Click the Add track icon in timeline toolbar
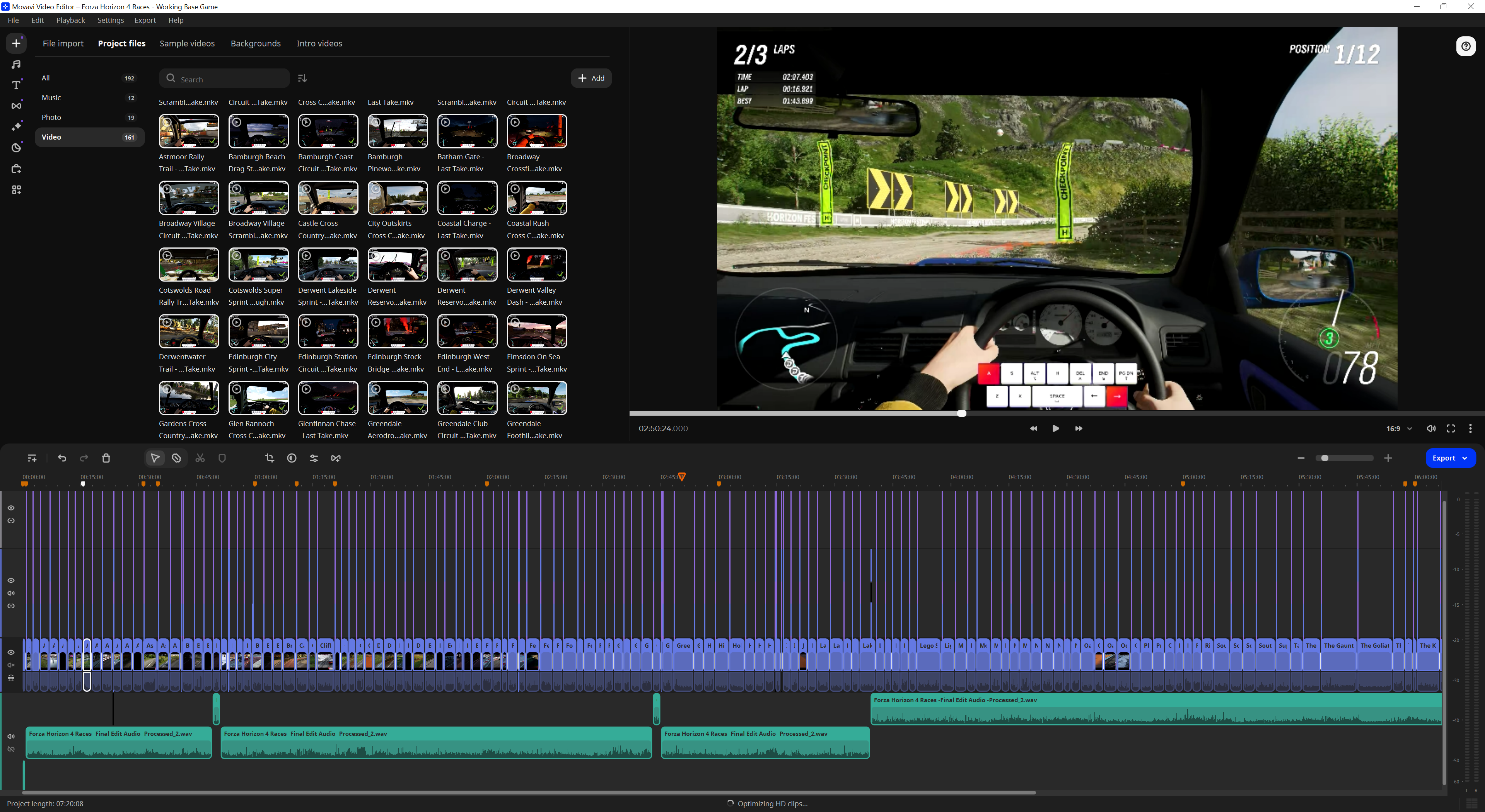This screenshot has height=812, width=1485. pyautogui.click(x=32, y=458)
